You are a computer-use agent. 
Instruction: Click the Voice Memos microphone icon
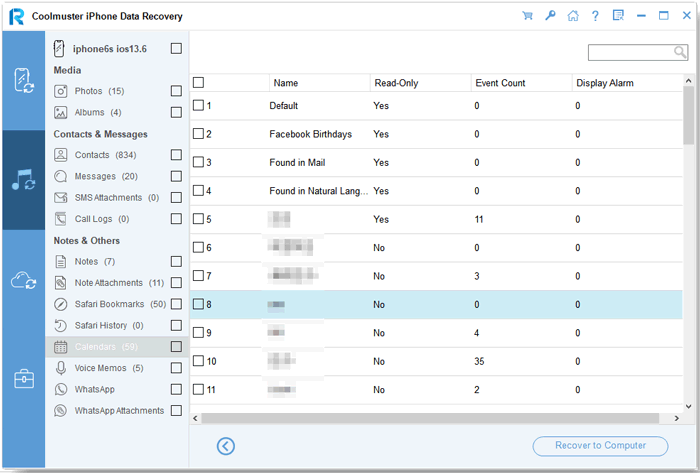click(60, 368)
